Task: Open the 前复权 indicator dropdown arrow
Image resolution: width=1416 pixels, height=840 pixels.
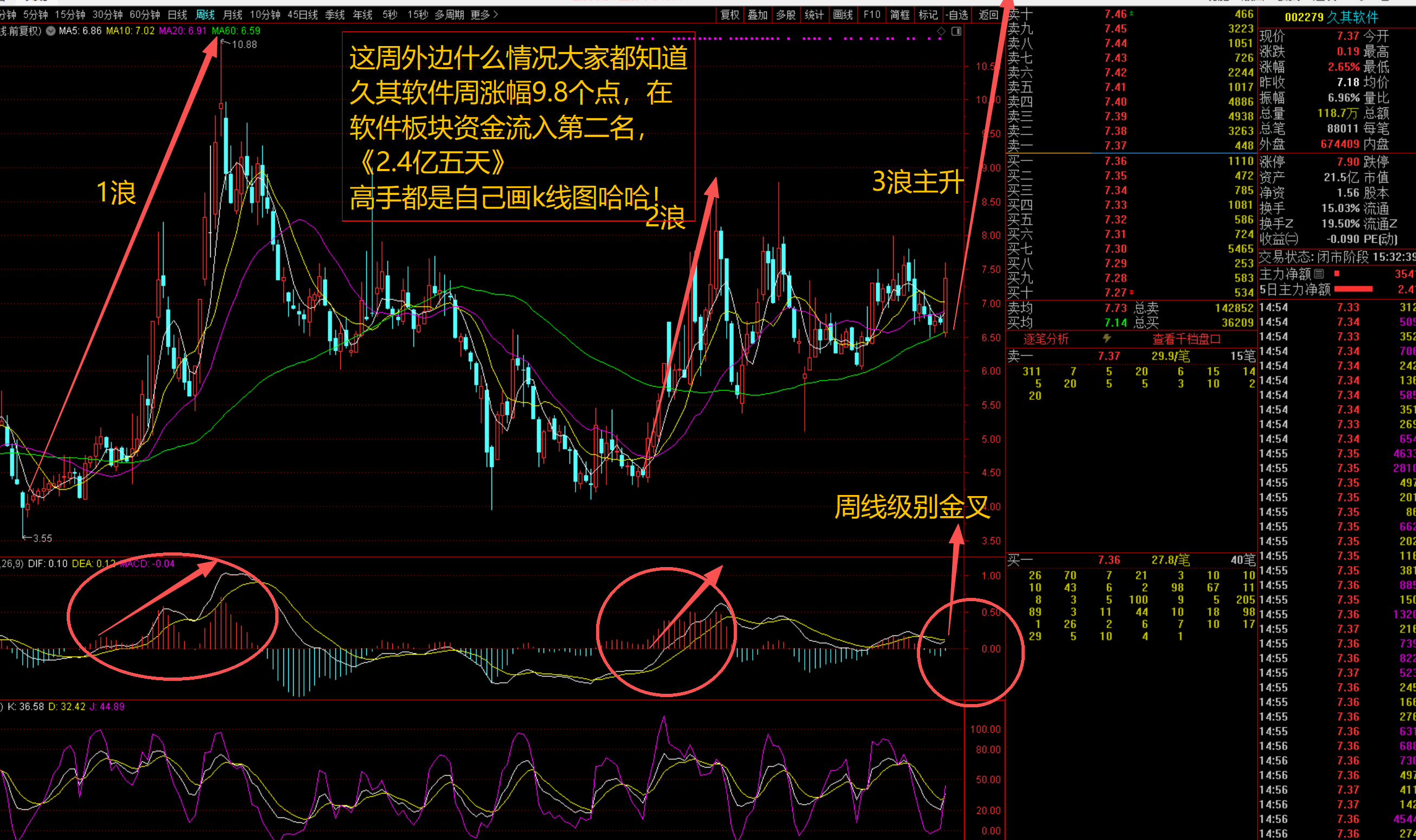Action: 50,30
